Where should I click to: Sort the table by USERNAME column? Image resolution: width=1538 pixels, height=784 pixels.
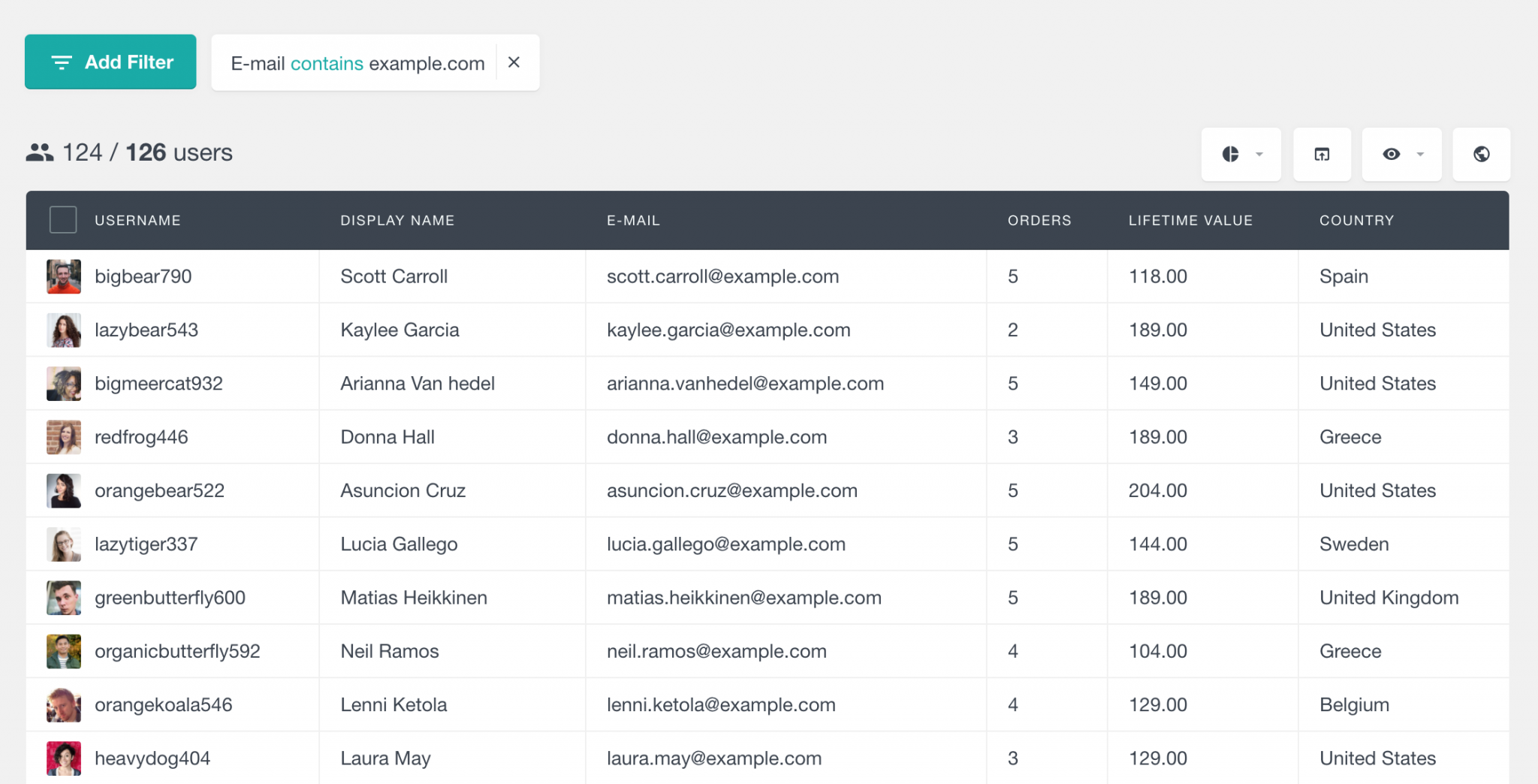click(137, 220)
